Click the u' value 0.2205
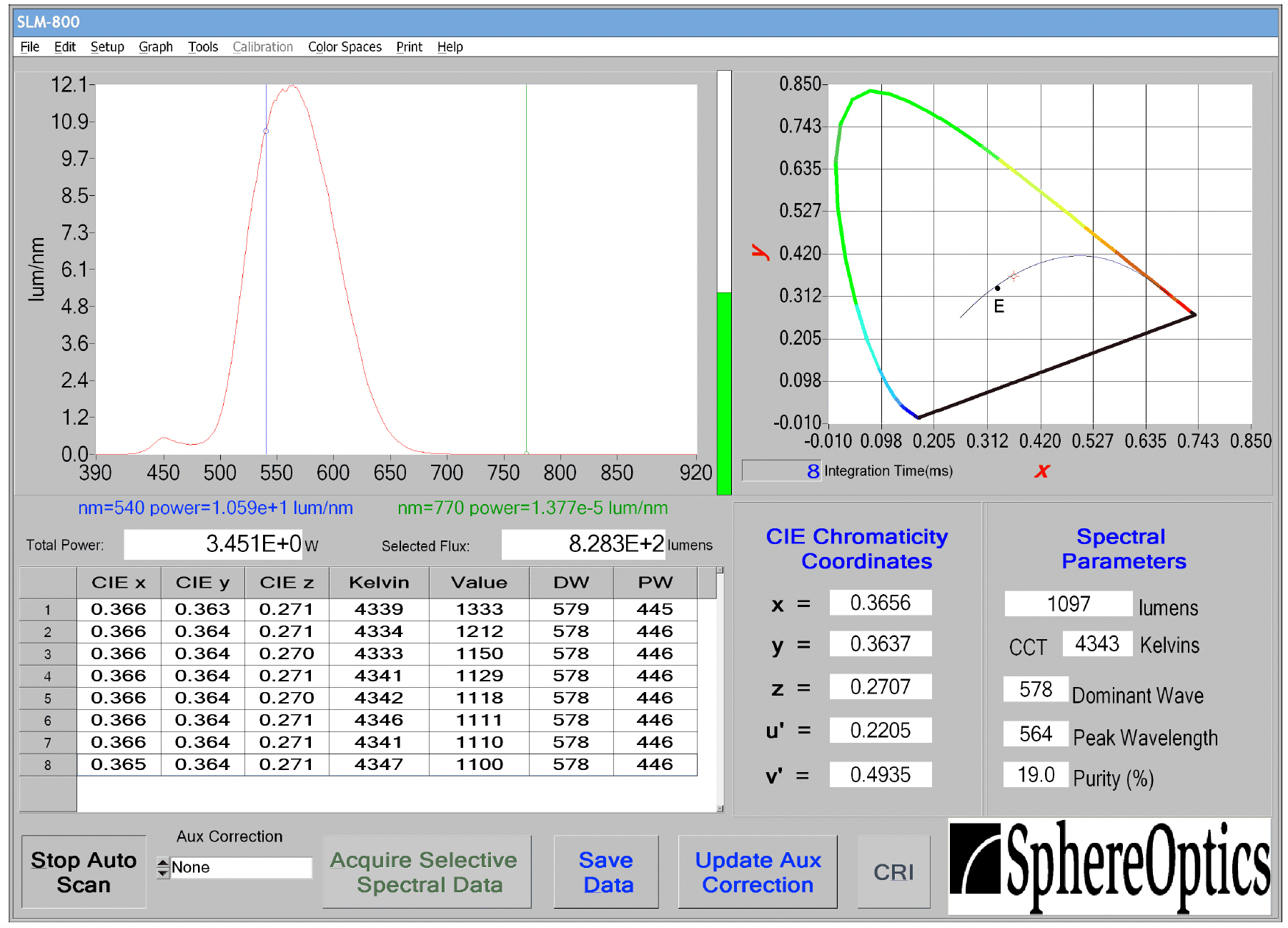This screenshot has height=928, width=1288. click(x=881, y=731)
